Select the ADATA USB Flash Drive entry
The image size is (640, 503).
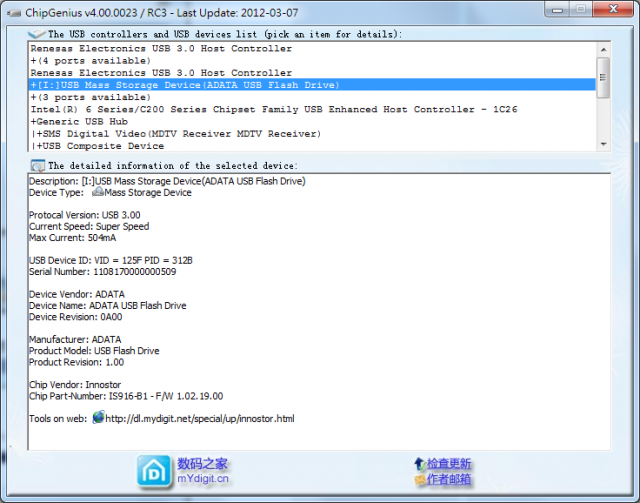312,85
